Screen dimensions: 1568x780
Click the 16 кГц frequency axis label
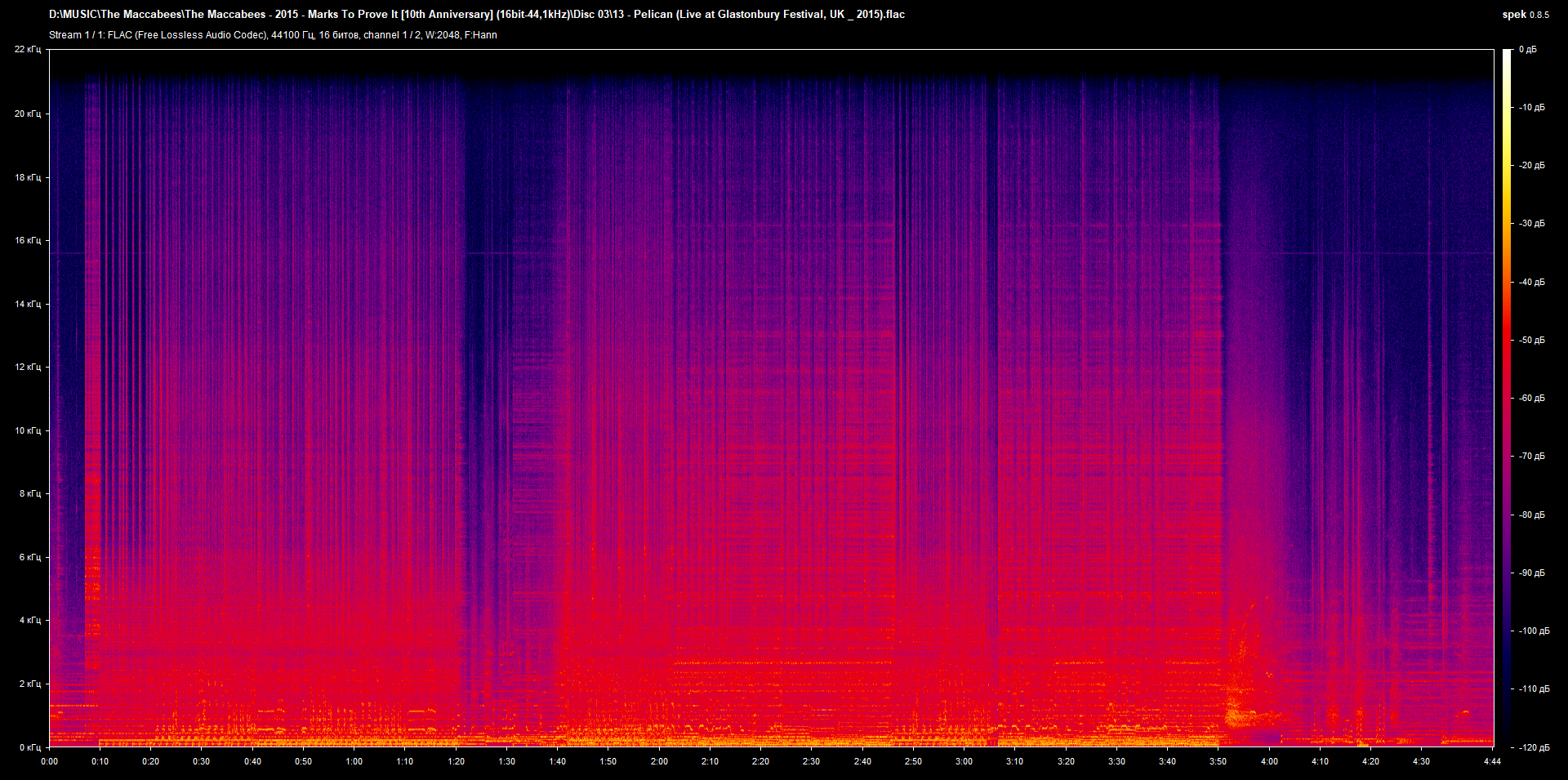tap(27, 240)
